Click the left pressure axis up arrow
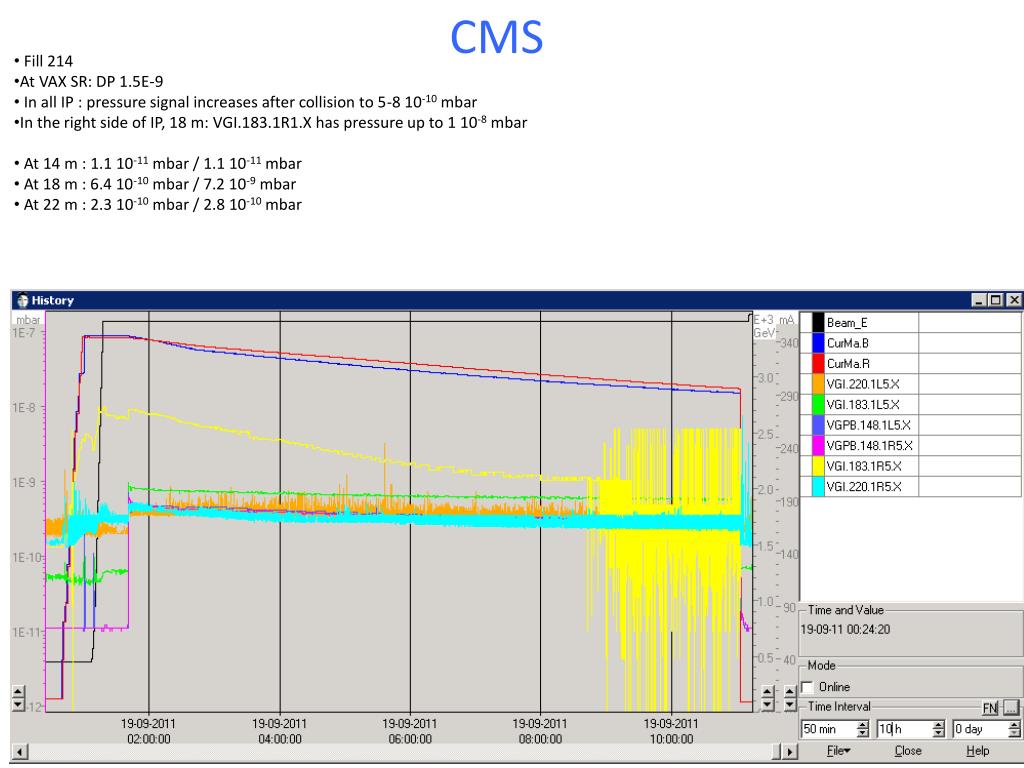This screenshot has width=1024, height=768. (18, 693)
